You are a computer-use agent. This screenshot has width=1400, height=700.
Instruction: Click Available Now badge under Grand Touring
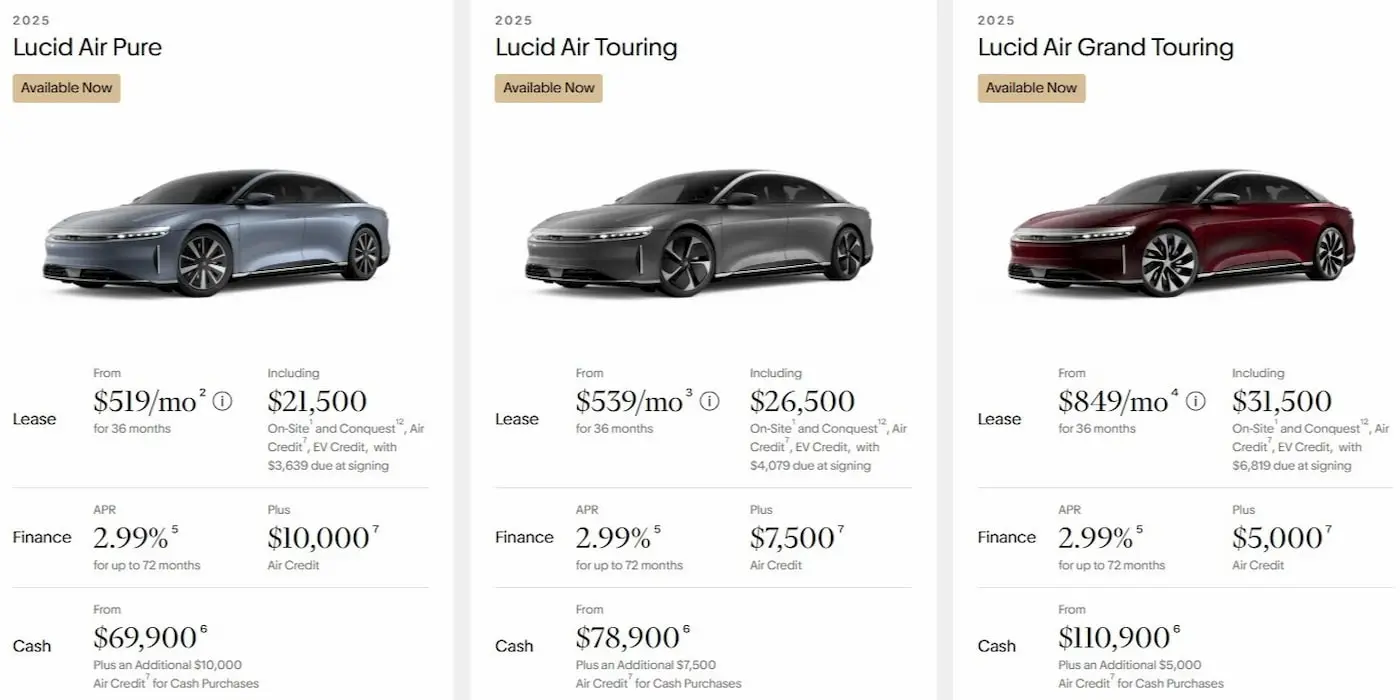click(1031, 88)
